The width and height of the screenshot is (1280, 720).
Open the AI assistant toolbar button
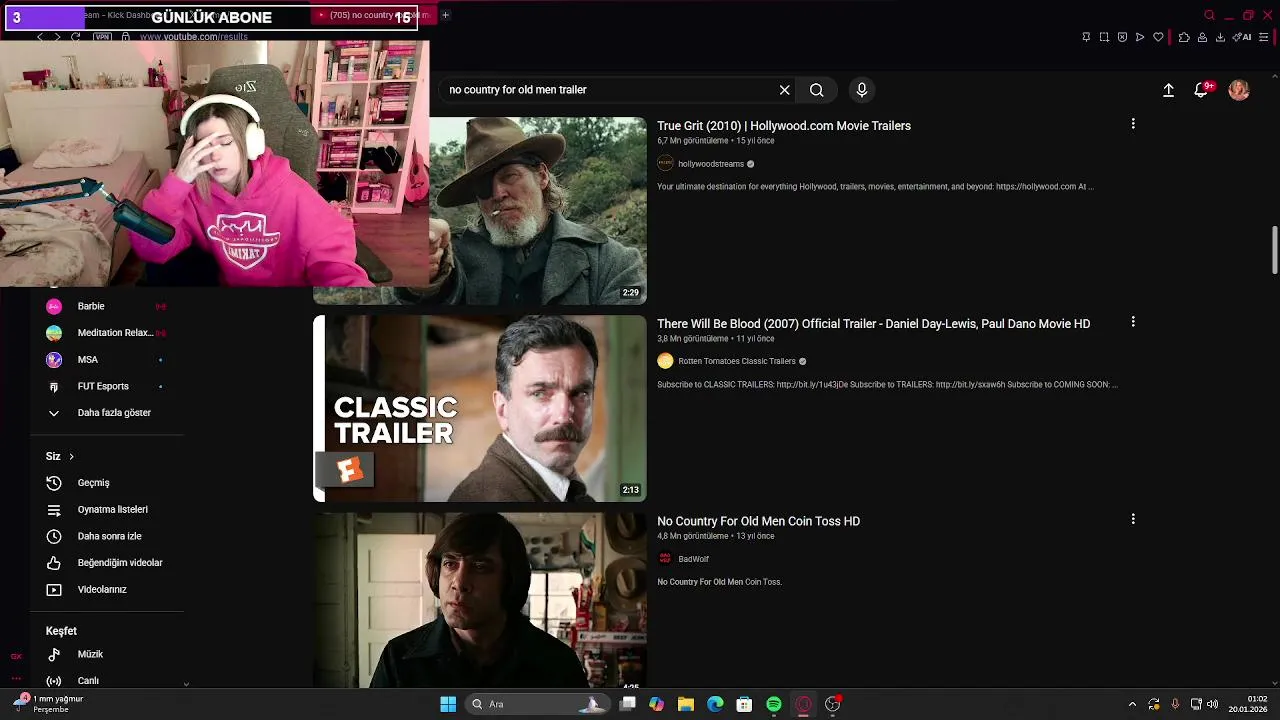pos(1243,37)
